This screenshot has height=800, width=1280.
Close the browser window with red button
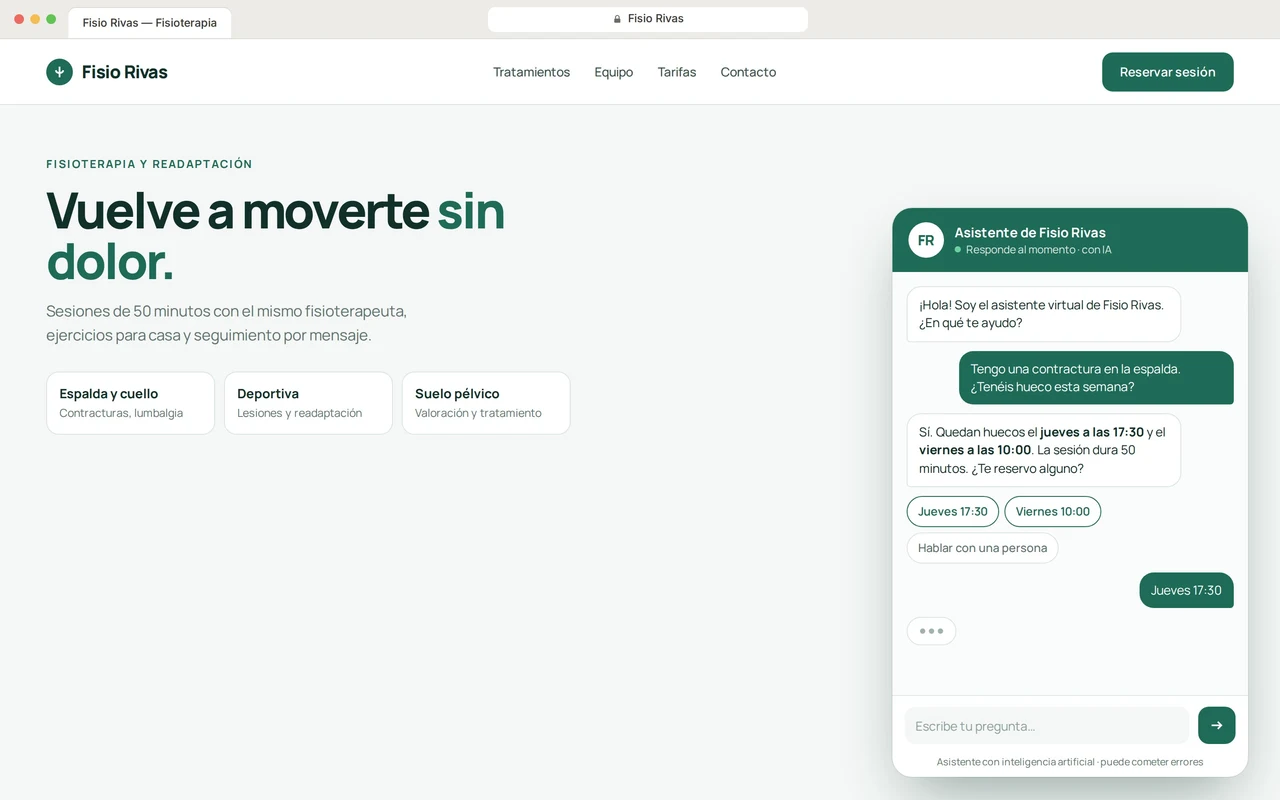pos(19,19)
